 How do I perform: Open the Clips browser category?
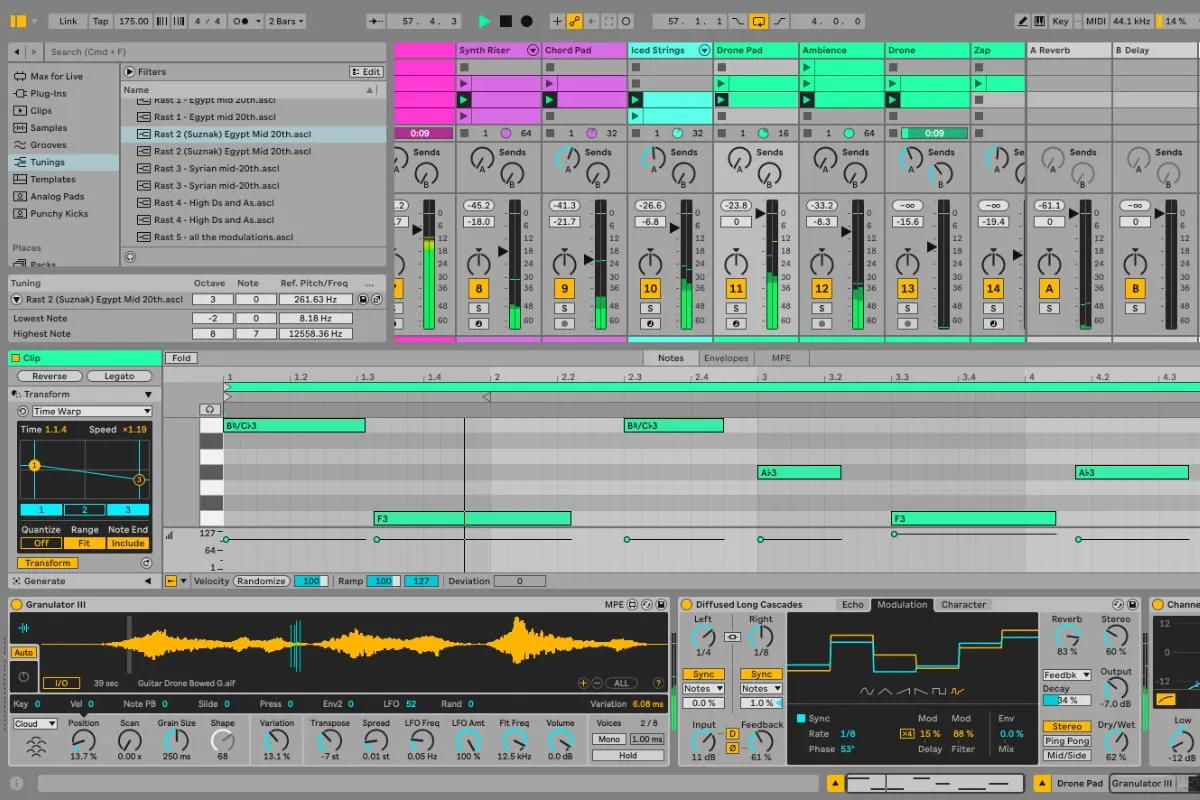[x=41, y=111]
